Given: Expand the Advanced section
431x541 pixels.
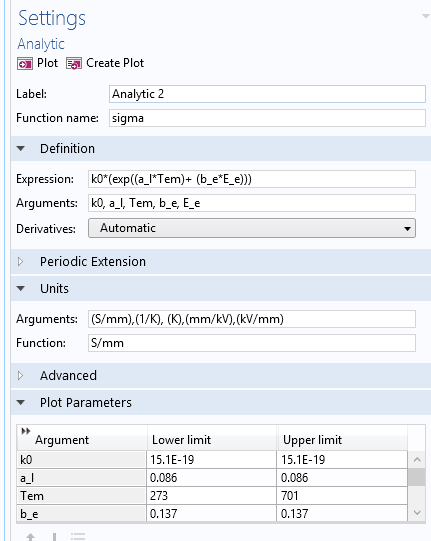Looking at the screenshot, I should (20, 375).
